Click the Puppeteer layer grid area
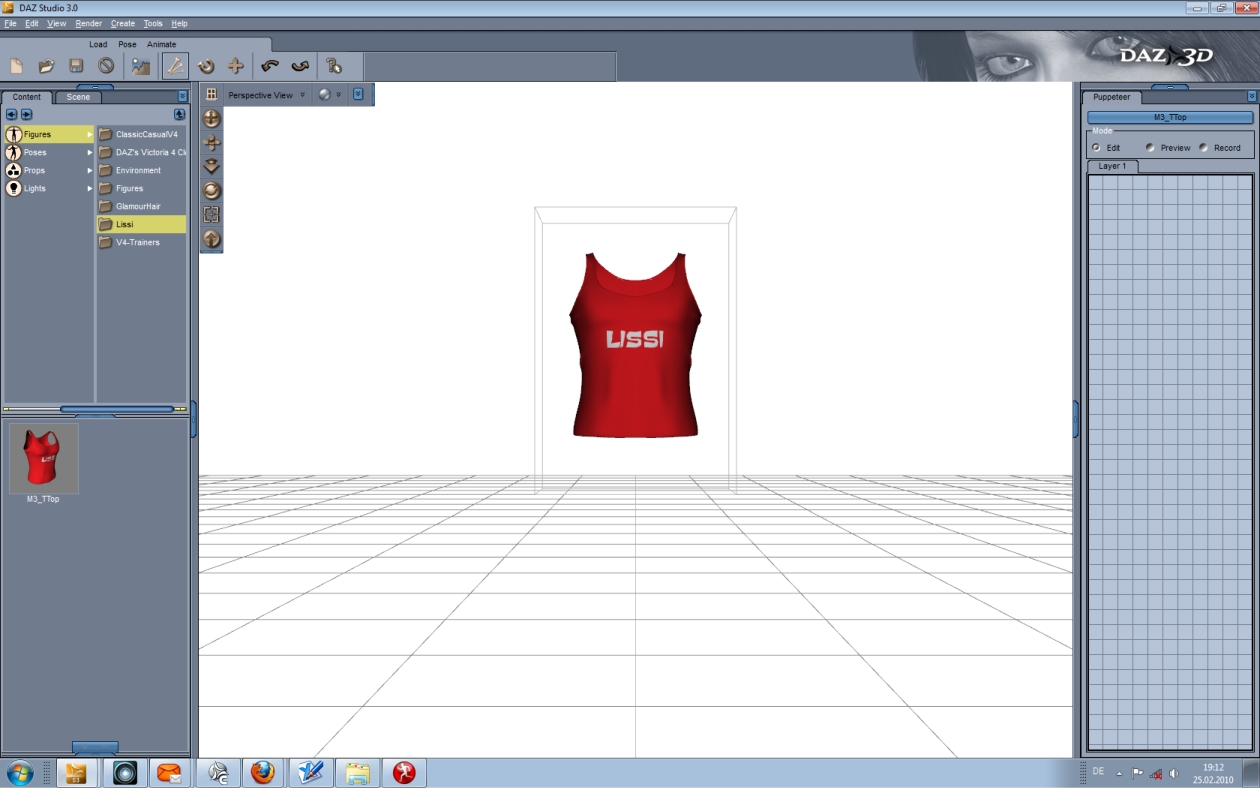This screenshot has width=1260, height=788. coord(1170,462)
